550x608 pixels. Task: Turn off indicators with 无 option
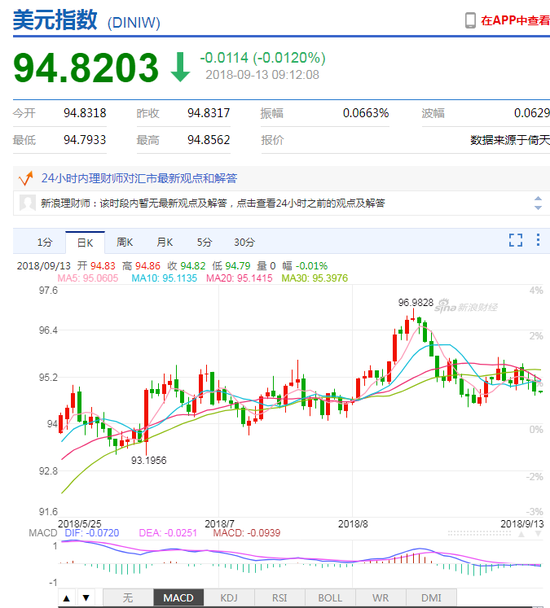[128, 598]
